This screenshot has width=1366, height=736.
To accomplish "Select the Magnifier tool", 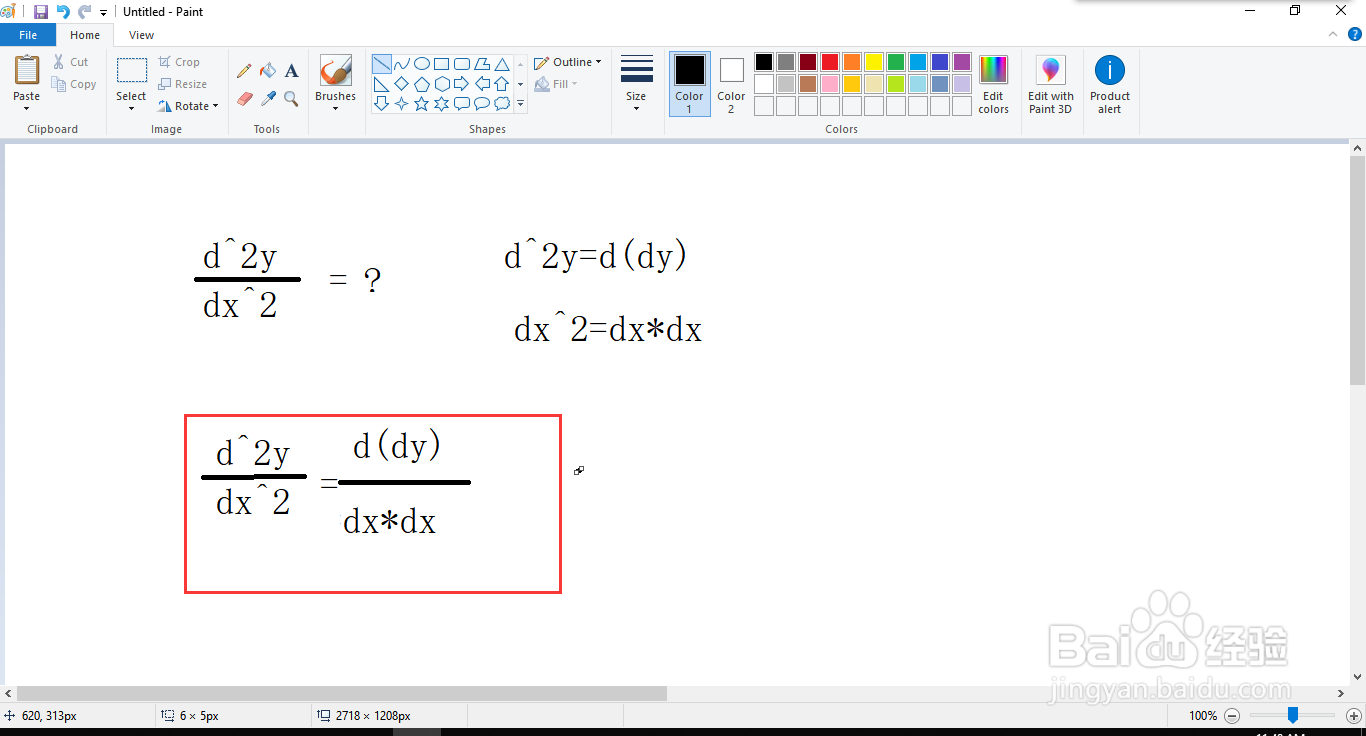I will pos(291,99).
